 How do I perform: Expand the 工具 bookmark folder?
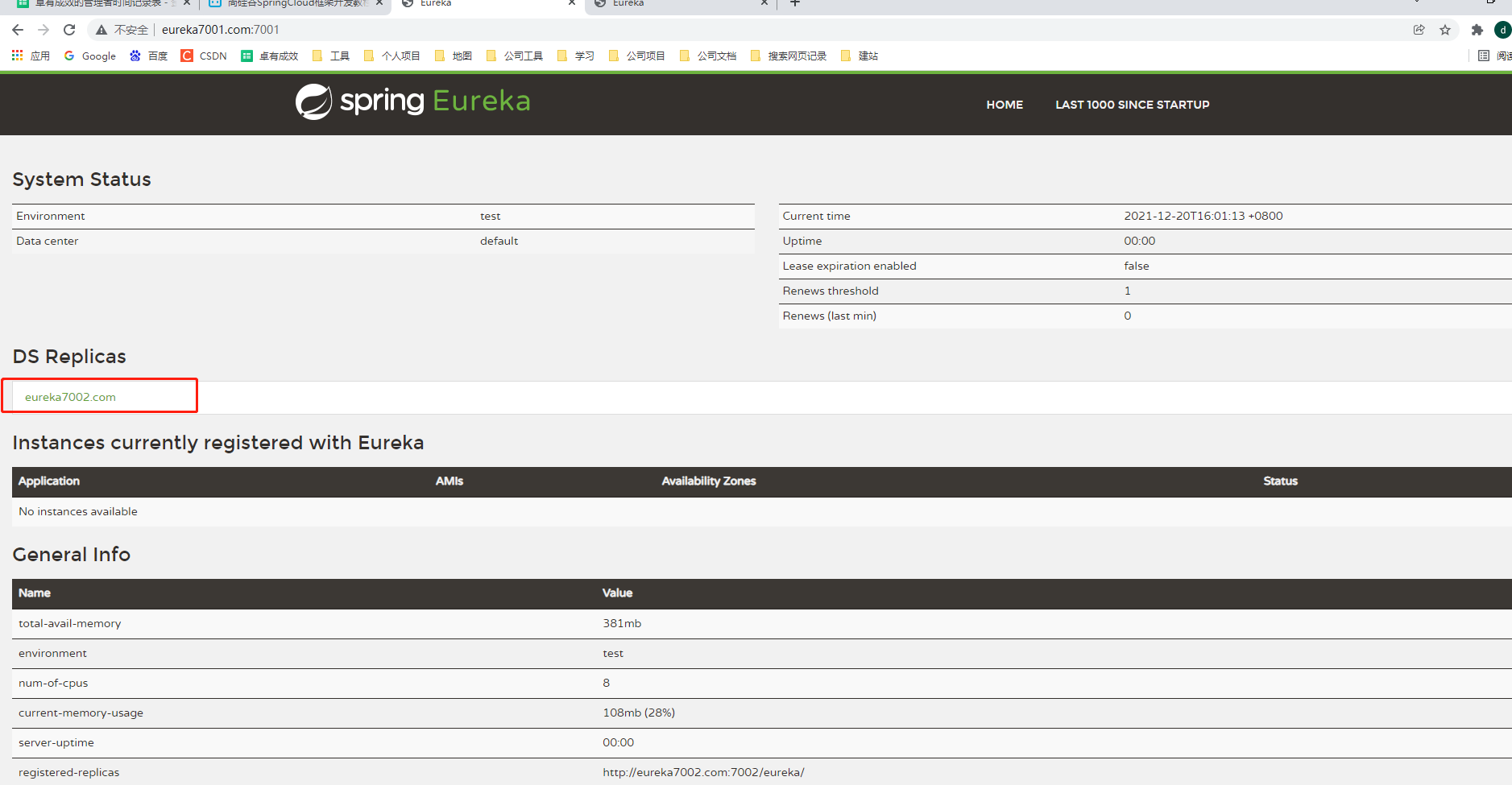(x=331, y=56)
